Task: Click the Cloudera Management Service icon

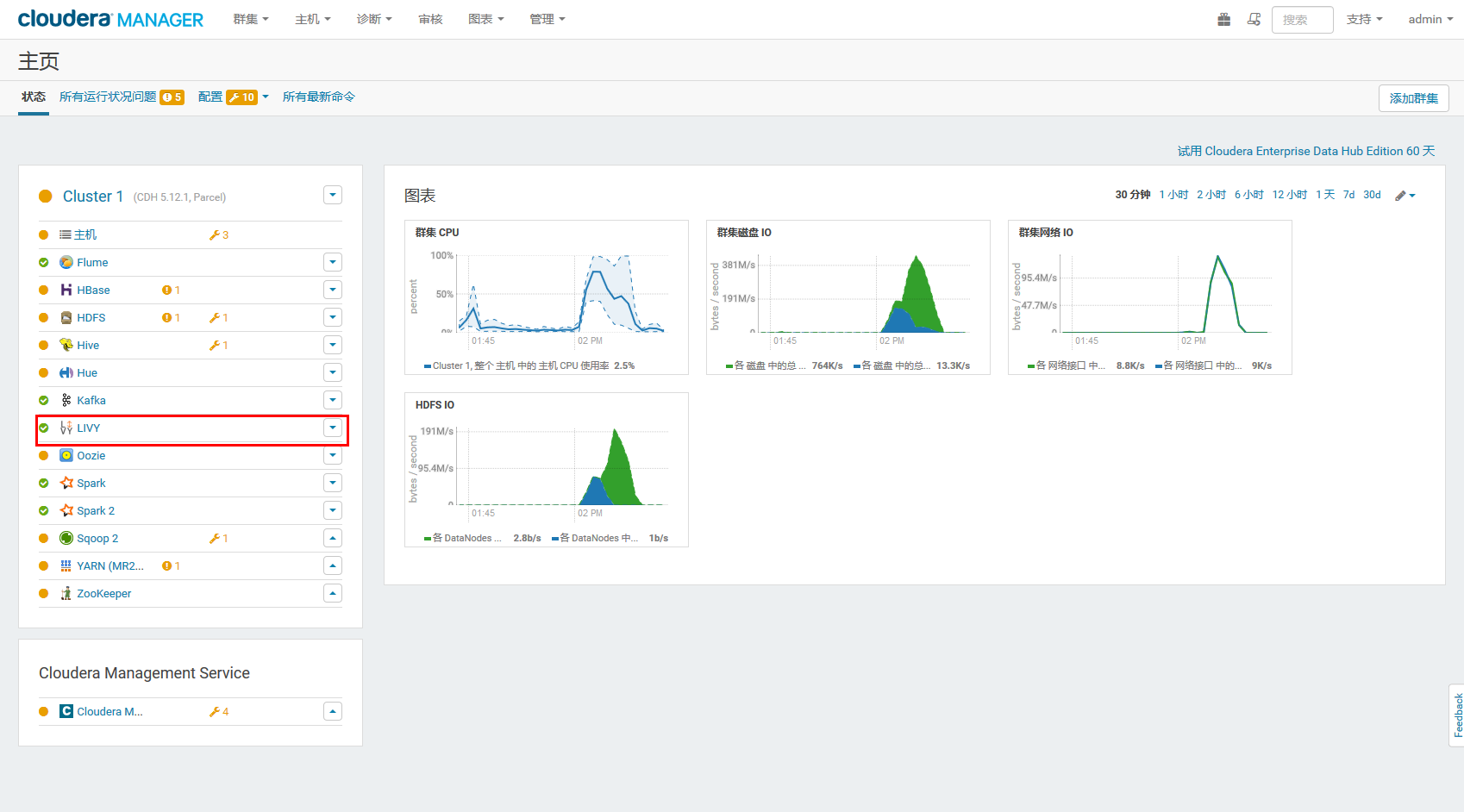Action: [66, 711]
